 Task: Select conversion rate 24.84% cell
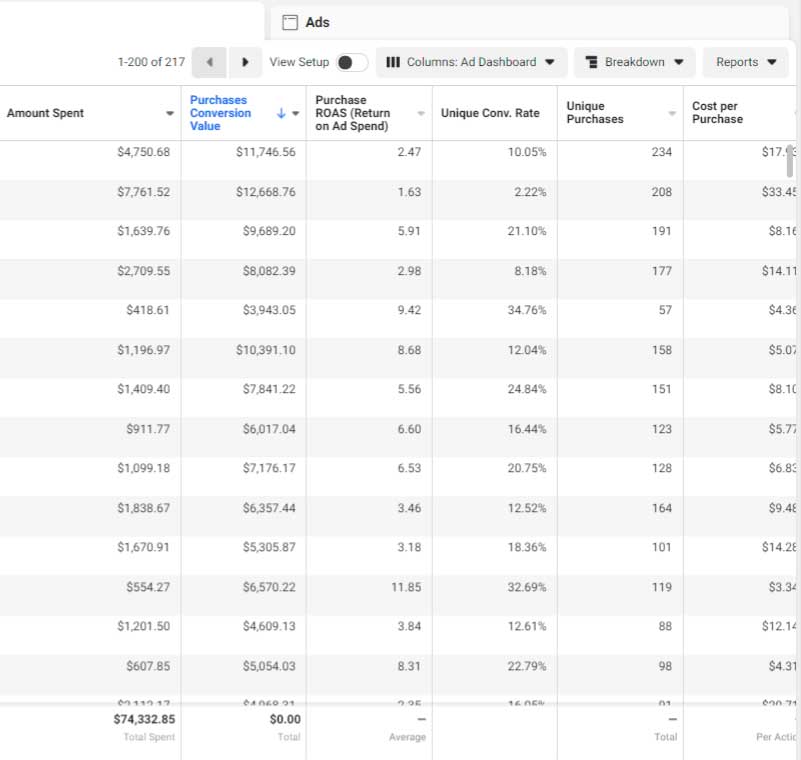[x=527, y=390]
